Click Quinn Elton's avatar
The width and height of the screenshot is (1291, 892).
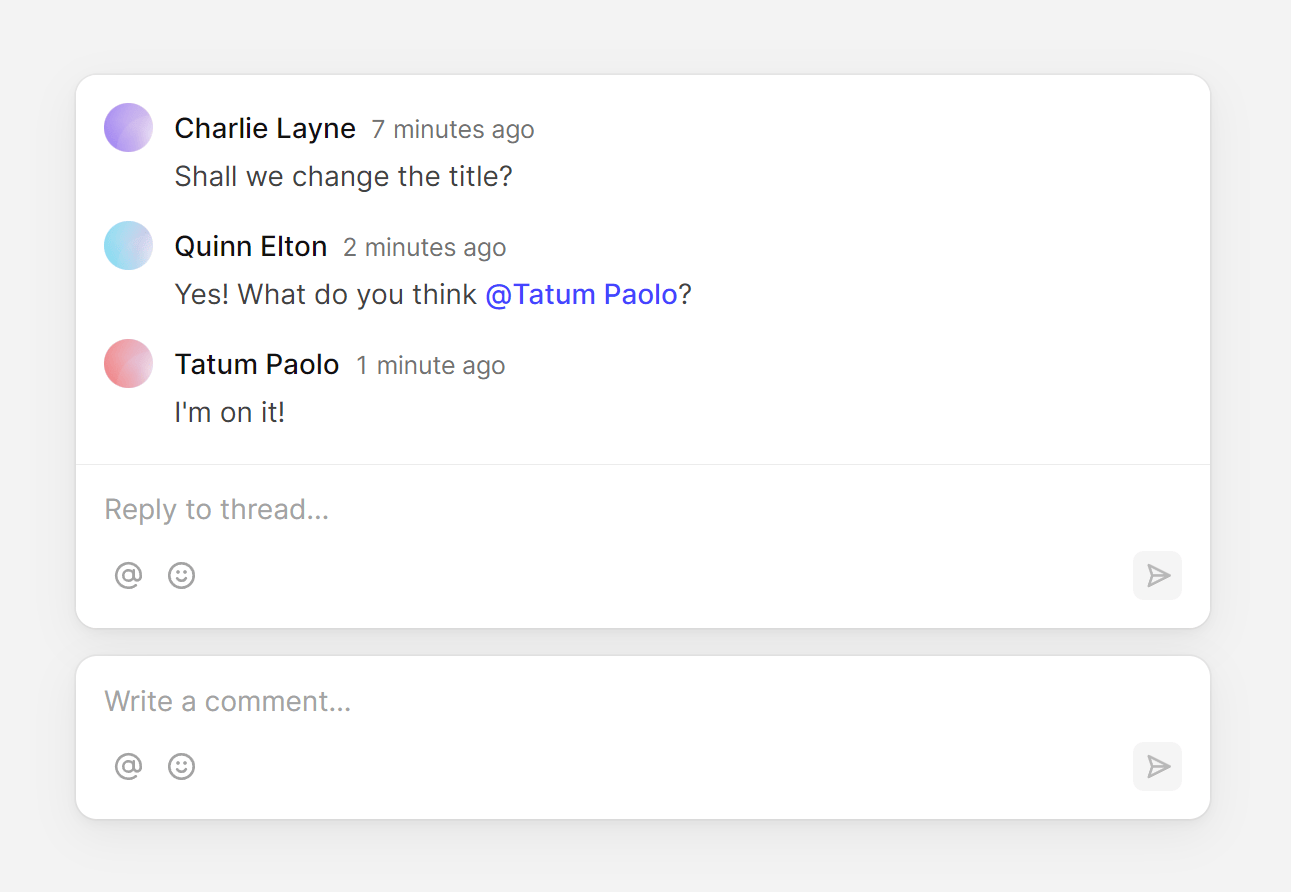click(128, 245)
